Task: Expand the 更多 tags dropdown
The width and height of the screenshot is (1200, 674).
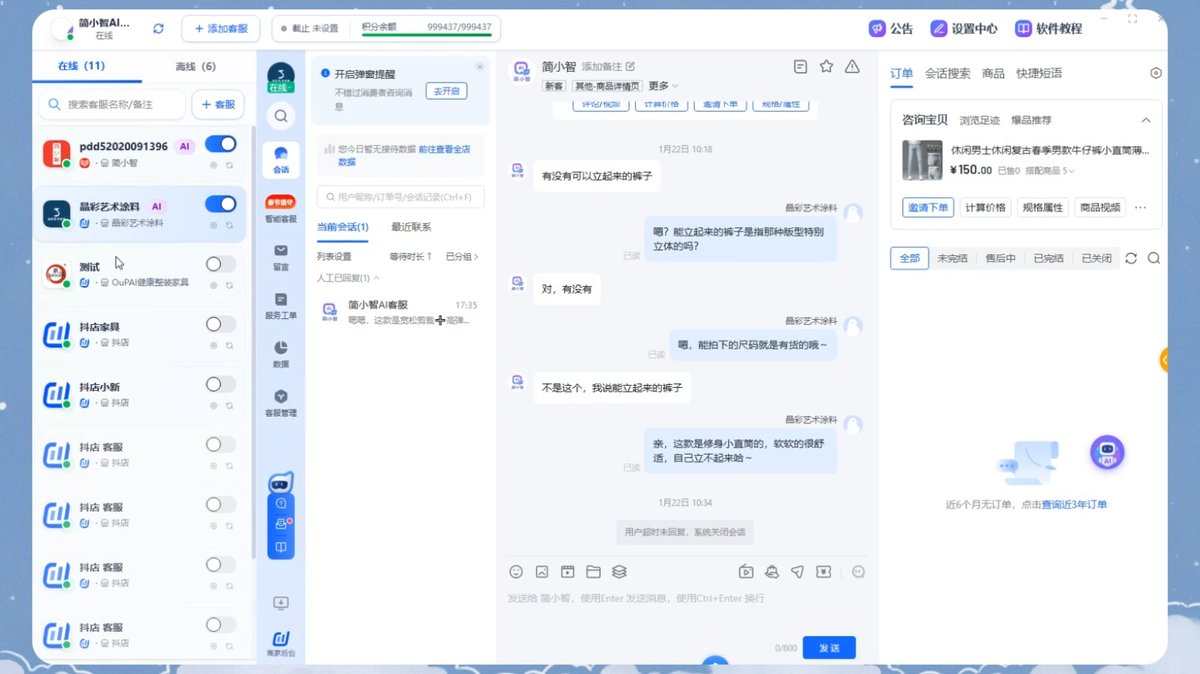Action: pyautogui.click(x=663, y=86)
